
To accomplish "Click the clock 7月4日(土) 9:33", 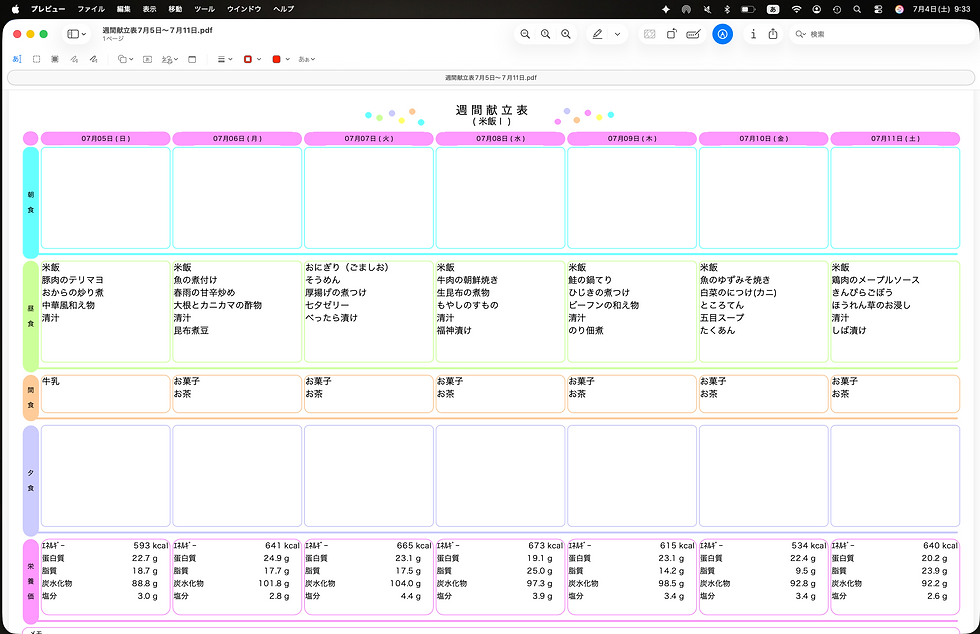I will click(941, 9).
